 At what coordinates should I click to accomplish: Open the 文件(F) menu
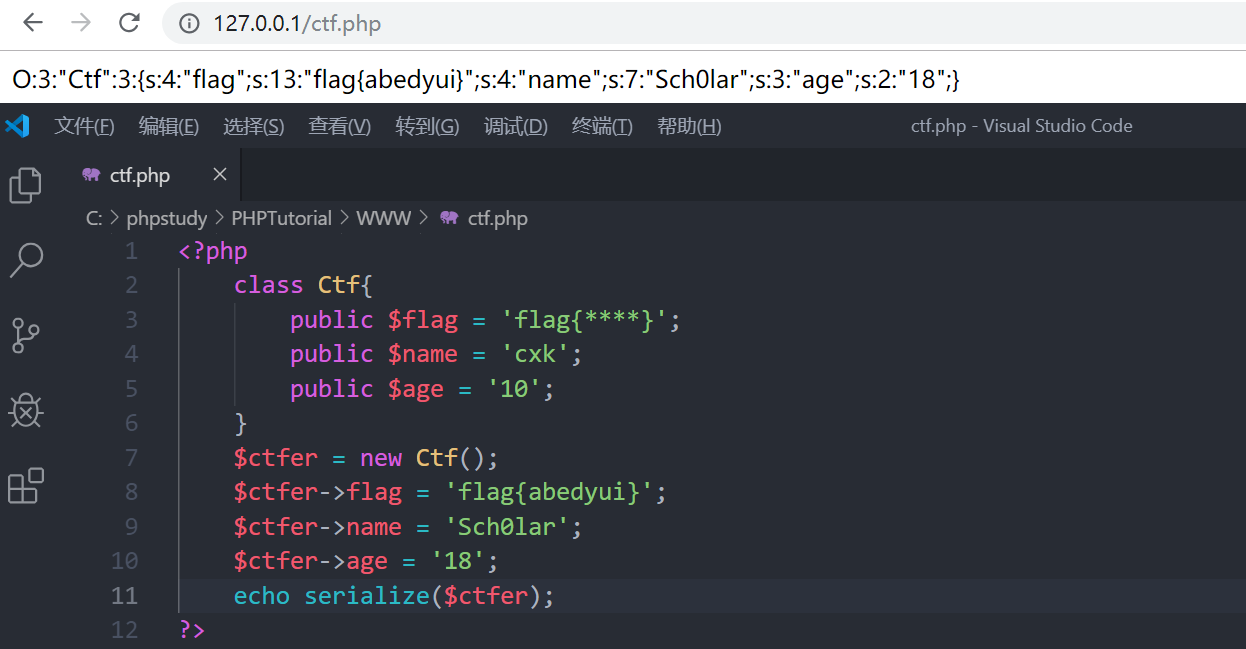(x=84, y=126)
